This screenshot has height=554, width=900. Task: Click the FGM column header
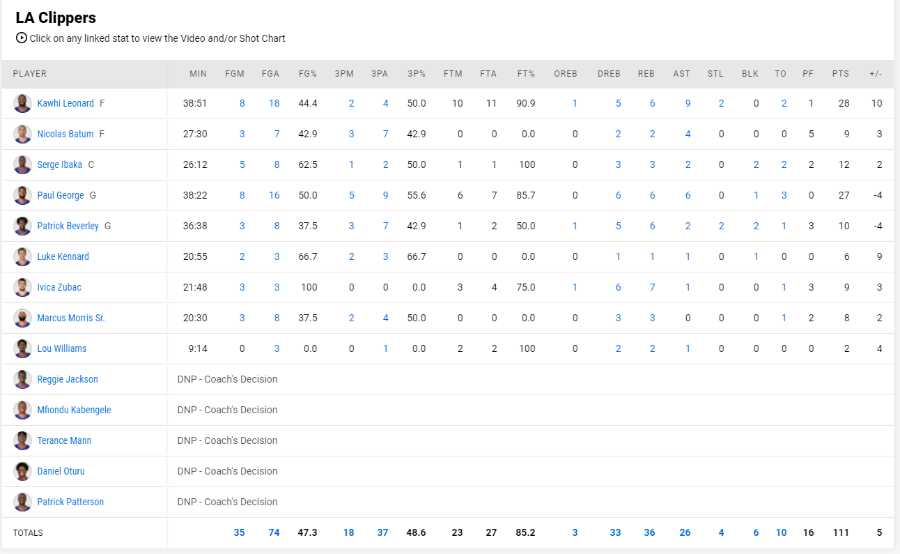point(235,73)
